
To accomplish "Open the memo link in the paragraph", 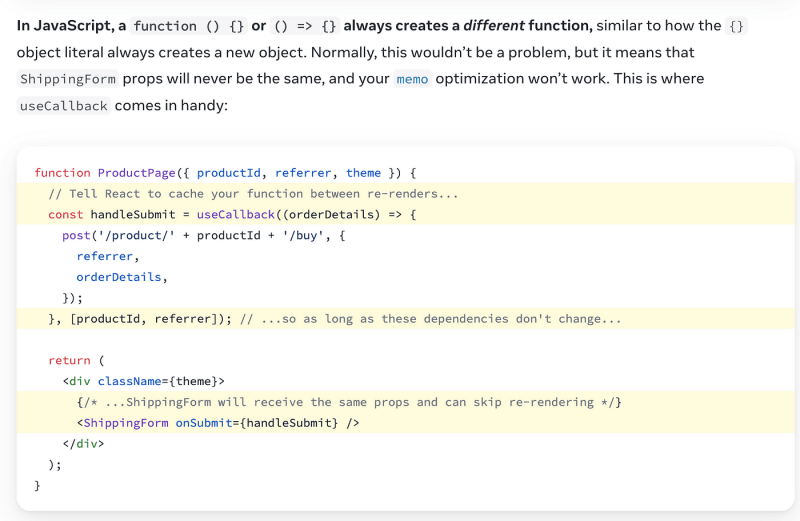I will 412,79.
